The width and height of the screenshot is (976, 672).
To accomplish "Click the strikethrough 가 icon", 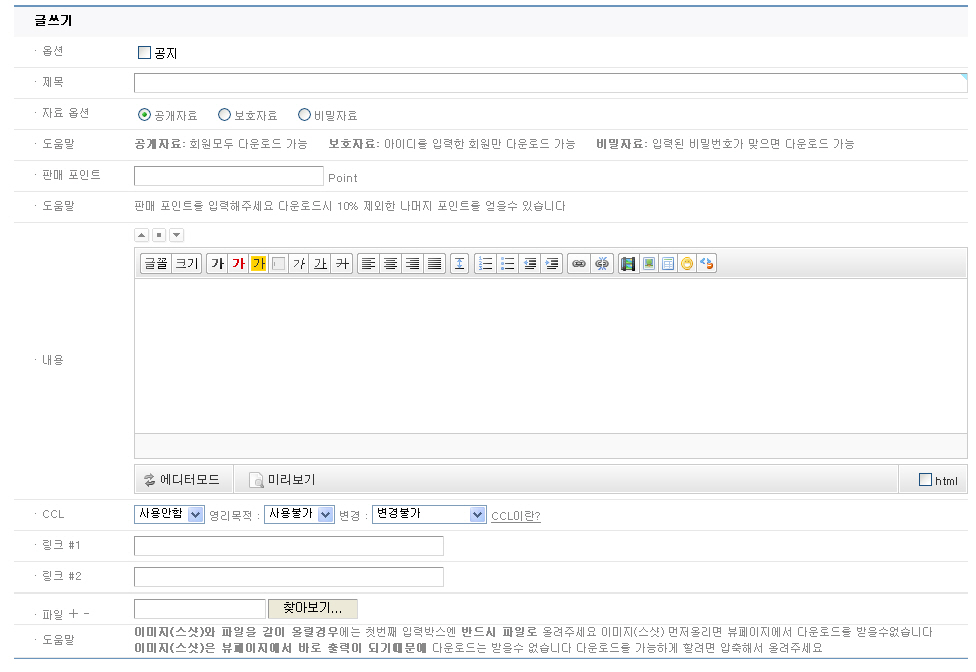I will point(342,264).
